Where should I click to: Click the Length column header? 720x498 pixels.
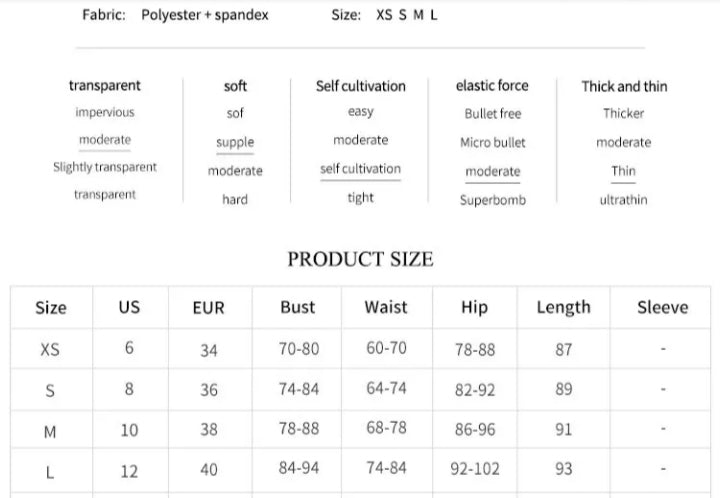point(563,307)
